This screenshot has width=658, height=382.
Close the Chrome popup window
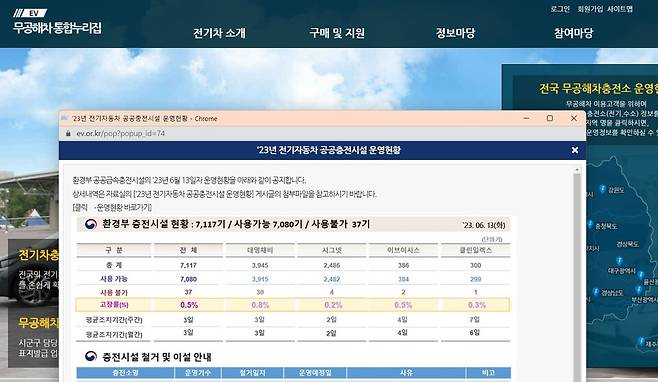(574, 118)
